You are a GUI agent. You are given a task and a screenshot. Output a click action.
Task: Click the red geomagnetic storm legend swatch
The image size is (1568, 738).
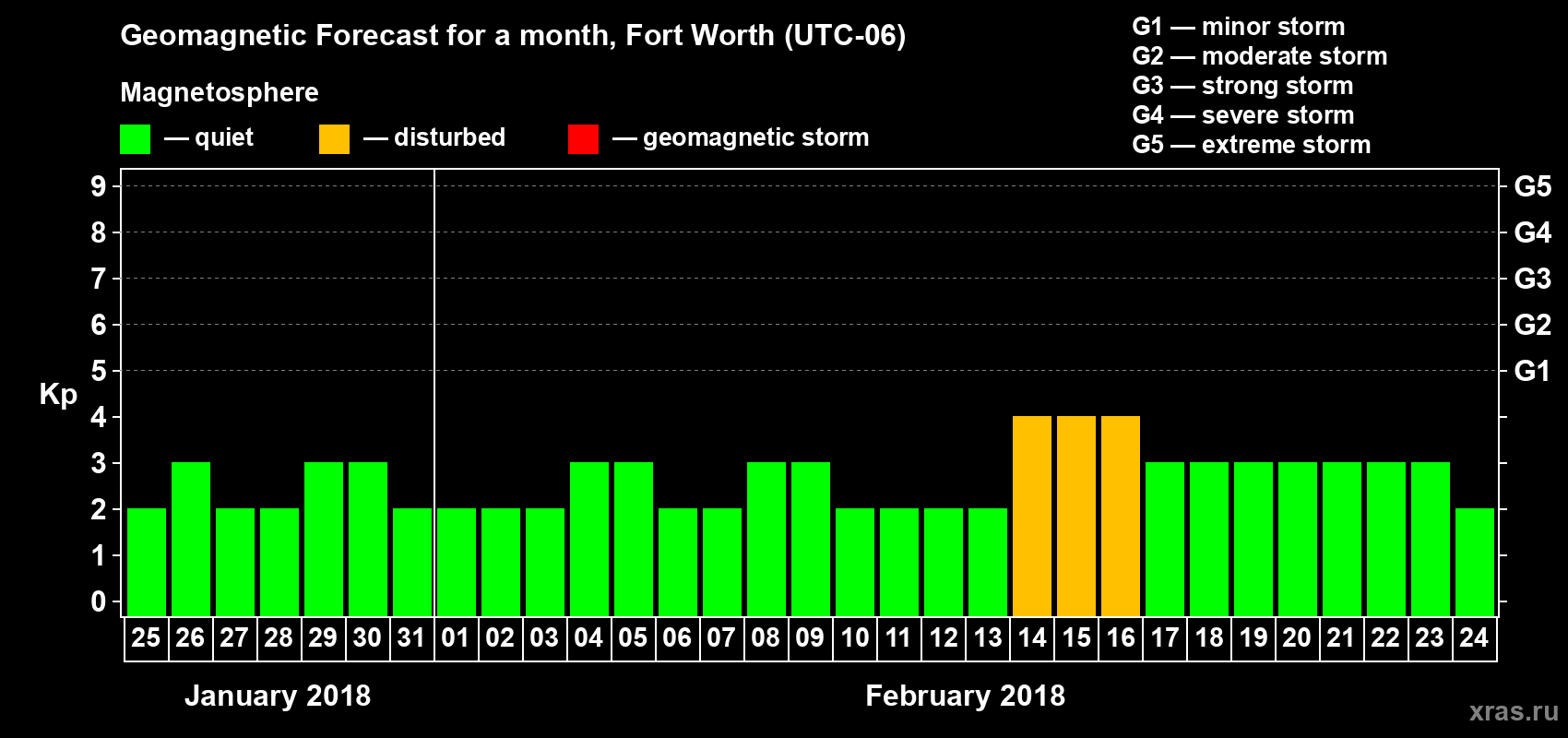[x=583, y=139]
